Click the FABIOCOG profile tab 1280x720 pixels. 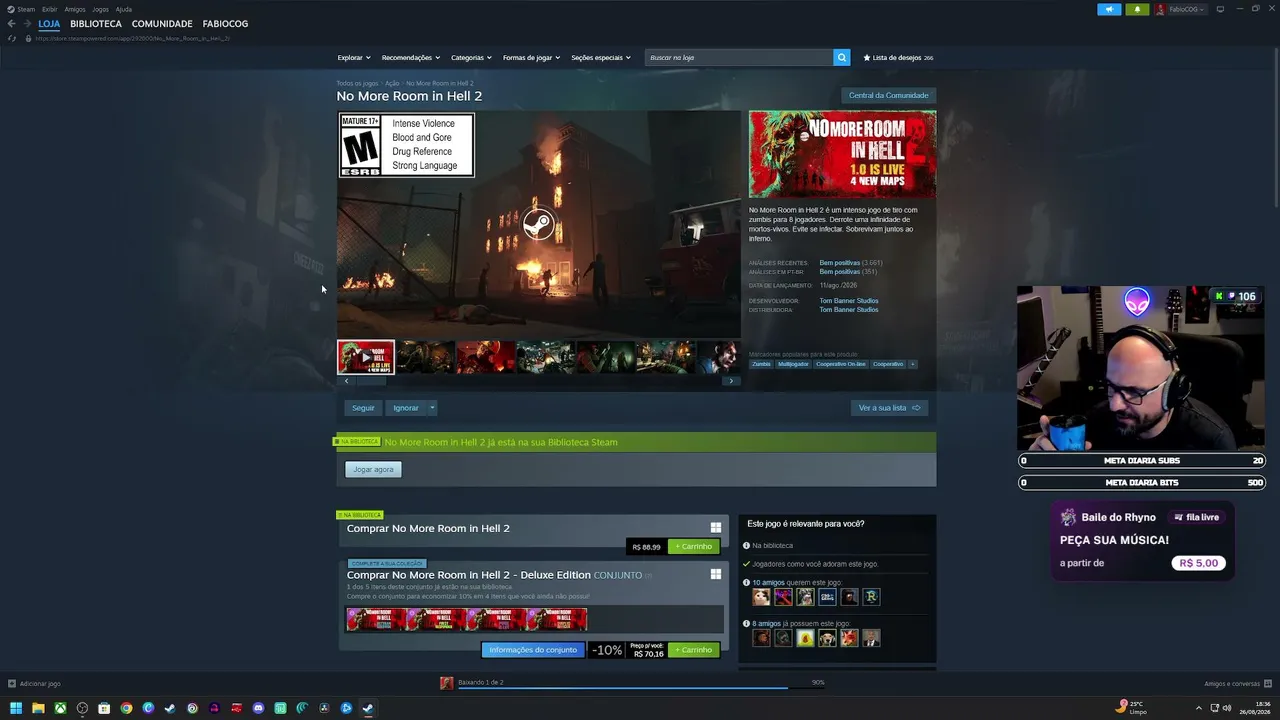click(x=225, y=23)
